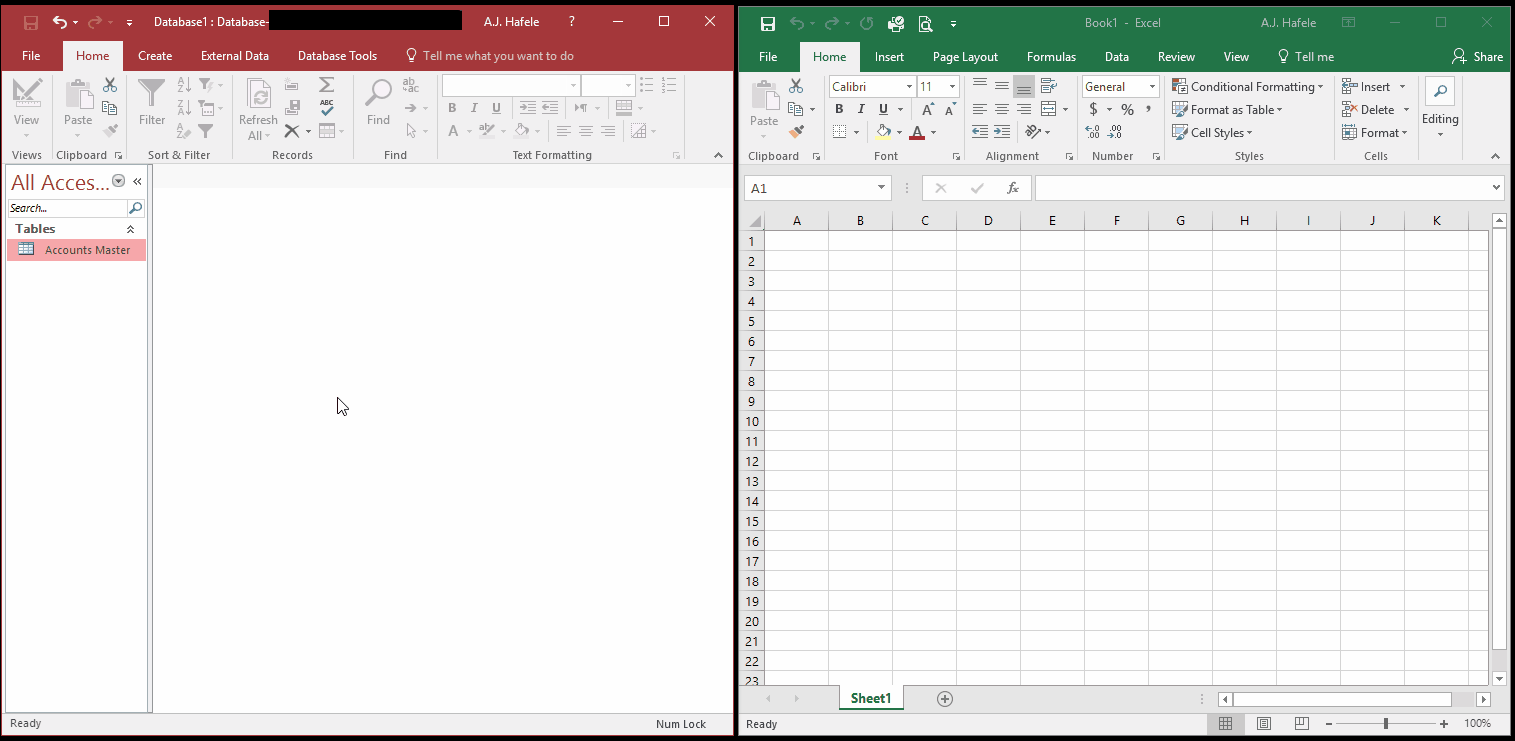The height and width of the screenshot is (741, 1515).
Task: Switch to Sheet1 tab
Action: pyautogui.click(x=871, y=698)
